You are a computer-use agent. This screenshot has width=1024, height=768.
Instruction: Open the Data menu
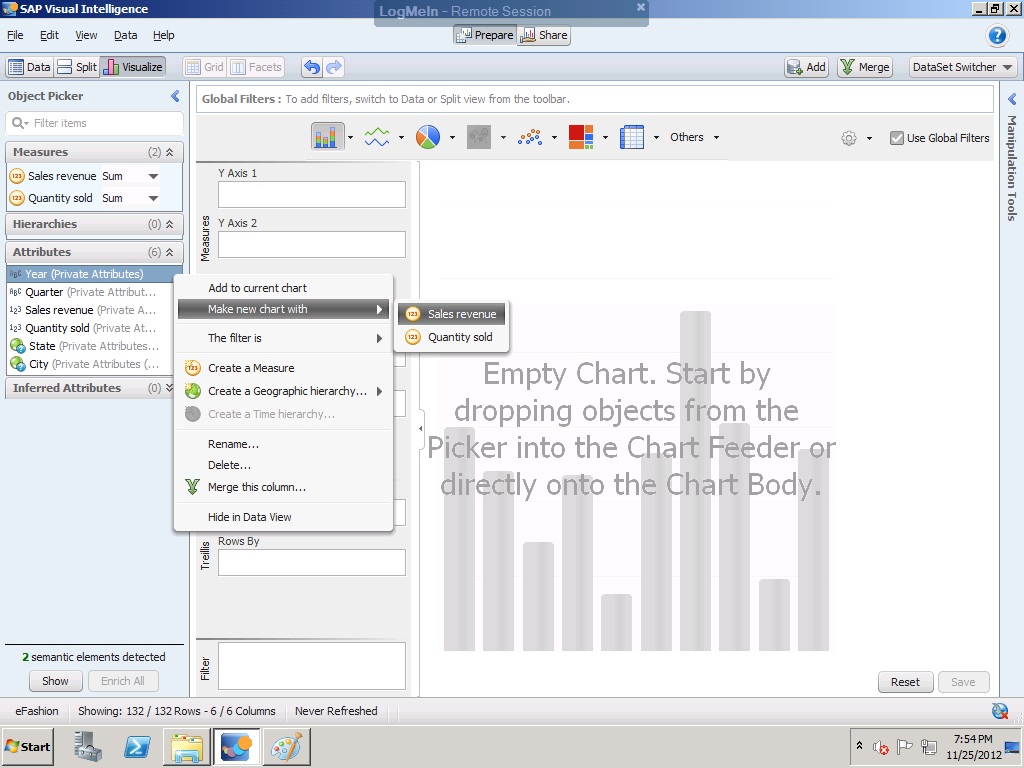click(125, 35)
